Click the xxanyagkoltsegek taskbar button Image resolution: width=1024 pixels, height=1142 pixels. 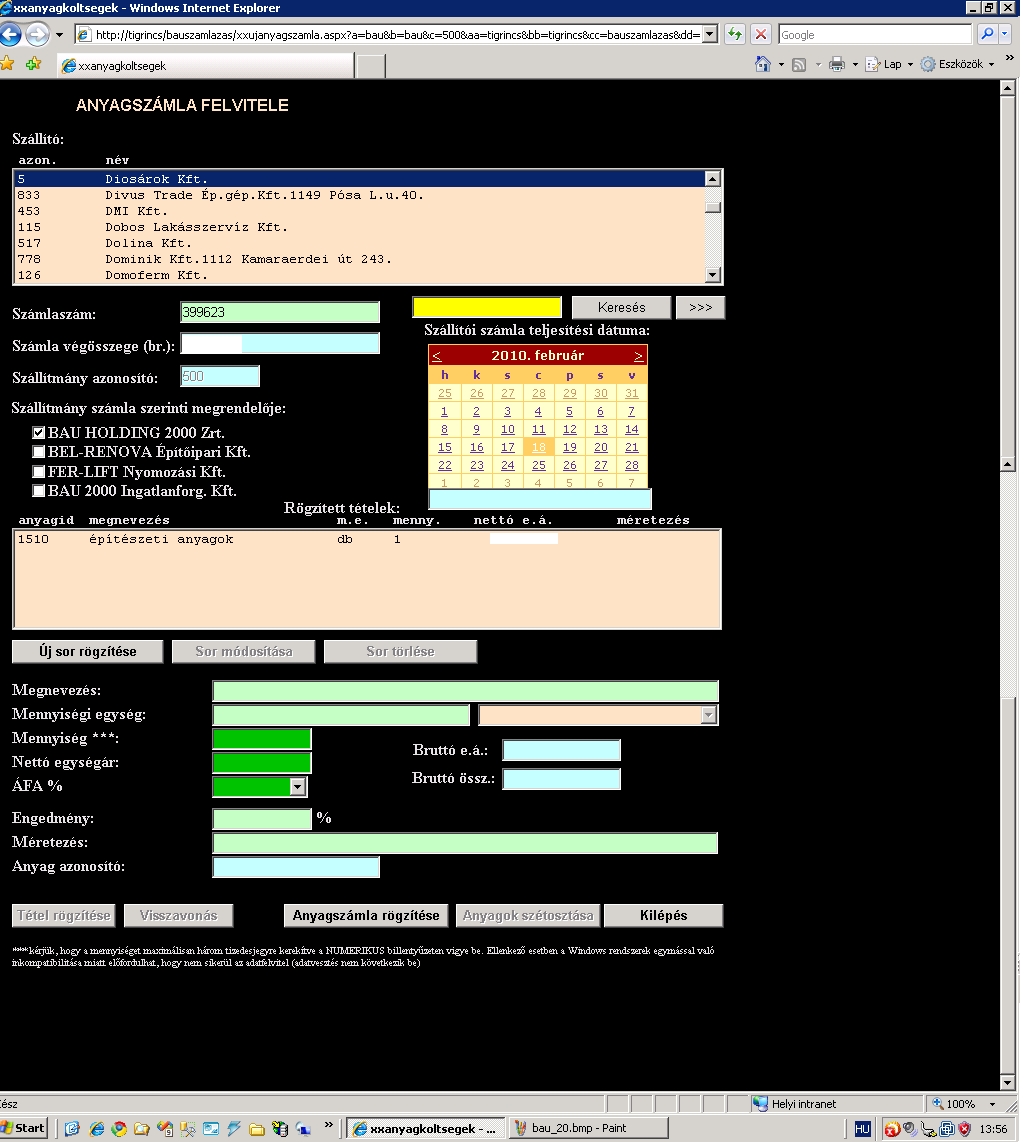[425, 1129]
